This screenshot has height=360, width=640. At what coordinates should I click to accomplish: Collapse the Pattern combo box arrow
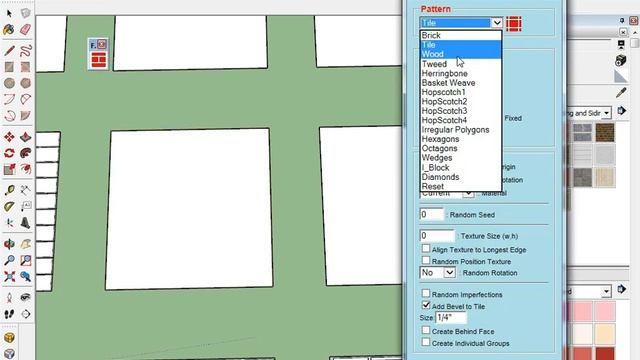pos(496,23)
